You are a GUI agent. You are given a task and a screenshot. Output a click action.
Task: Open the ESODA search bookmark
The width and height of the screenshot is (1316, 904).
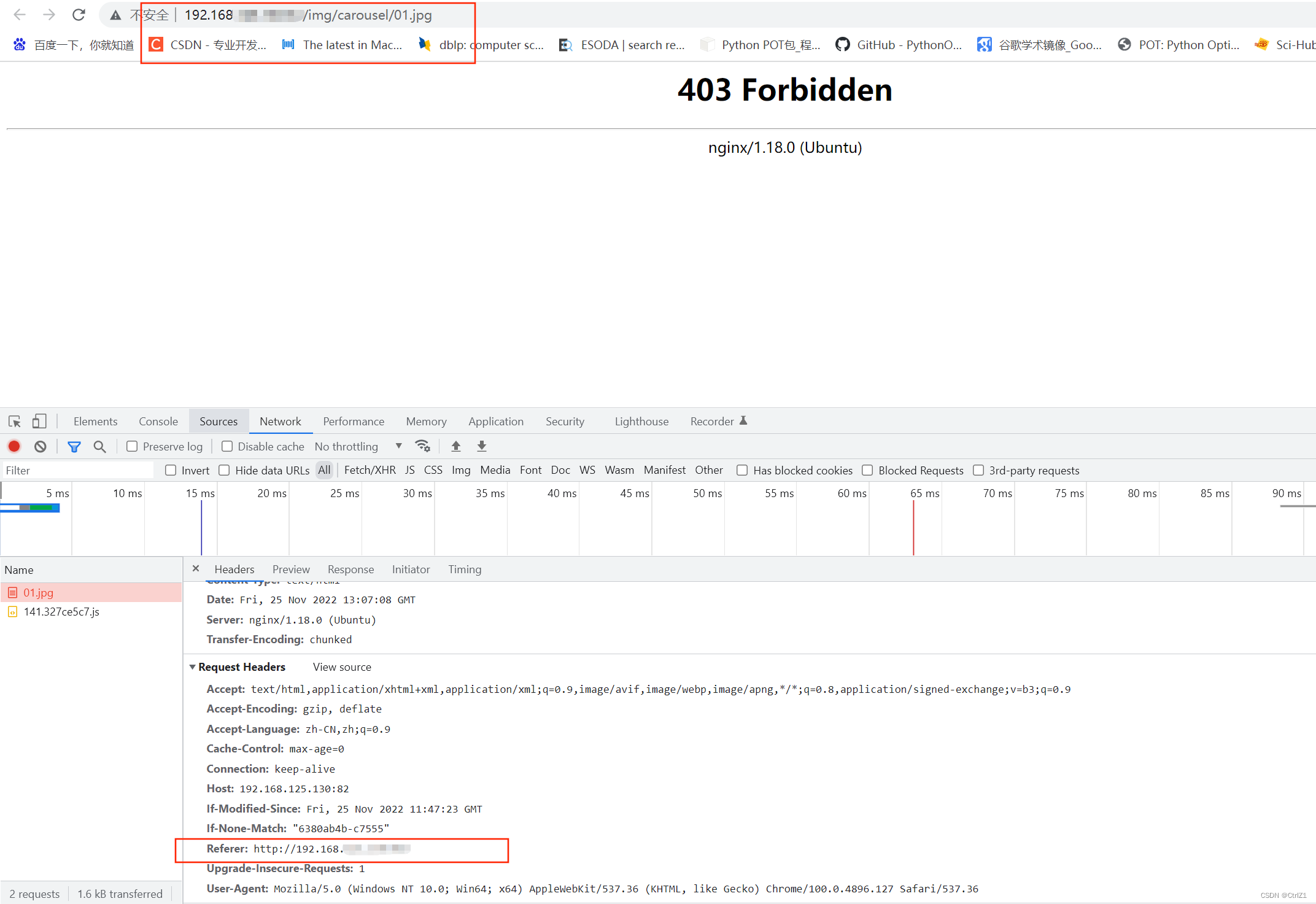click(x=622, y=45)
